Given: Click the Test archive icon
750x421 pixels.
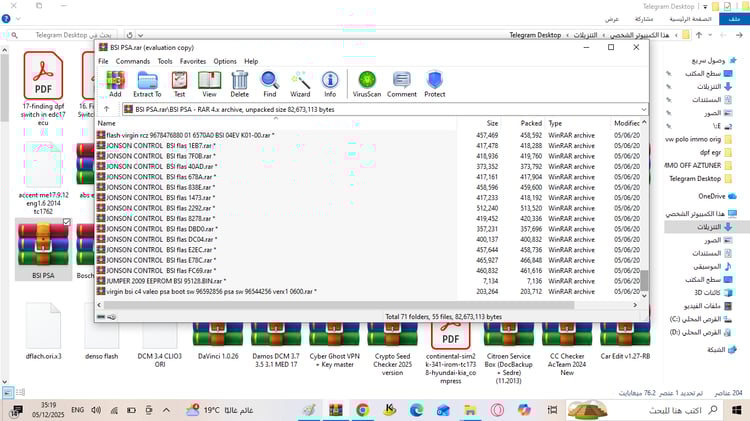Looking at the screenshot, I should (x=179, y=84).
